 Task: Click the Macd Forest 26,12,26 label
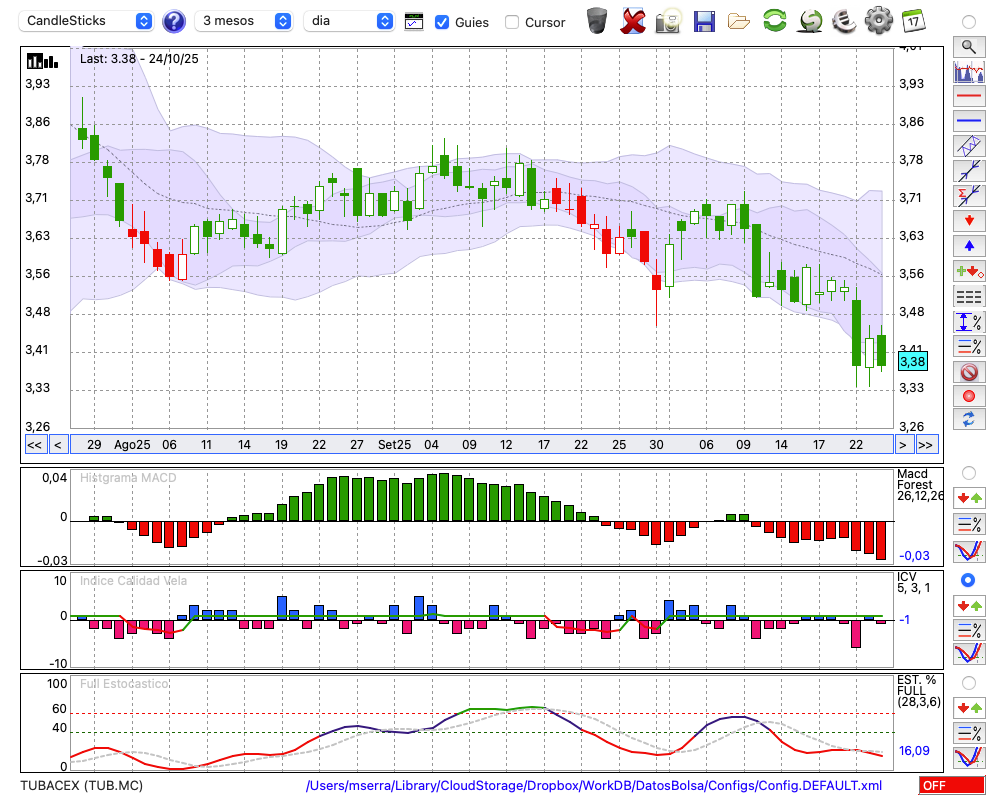(919, 485)
